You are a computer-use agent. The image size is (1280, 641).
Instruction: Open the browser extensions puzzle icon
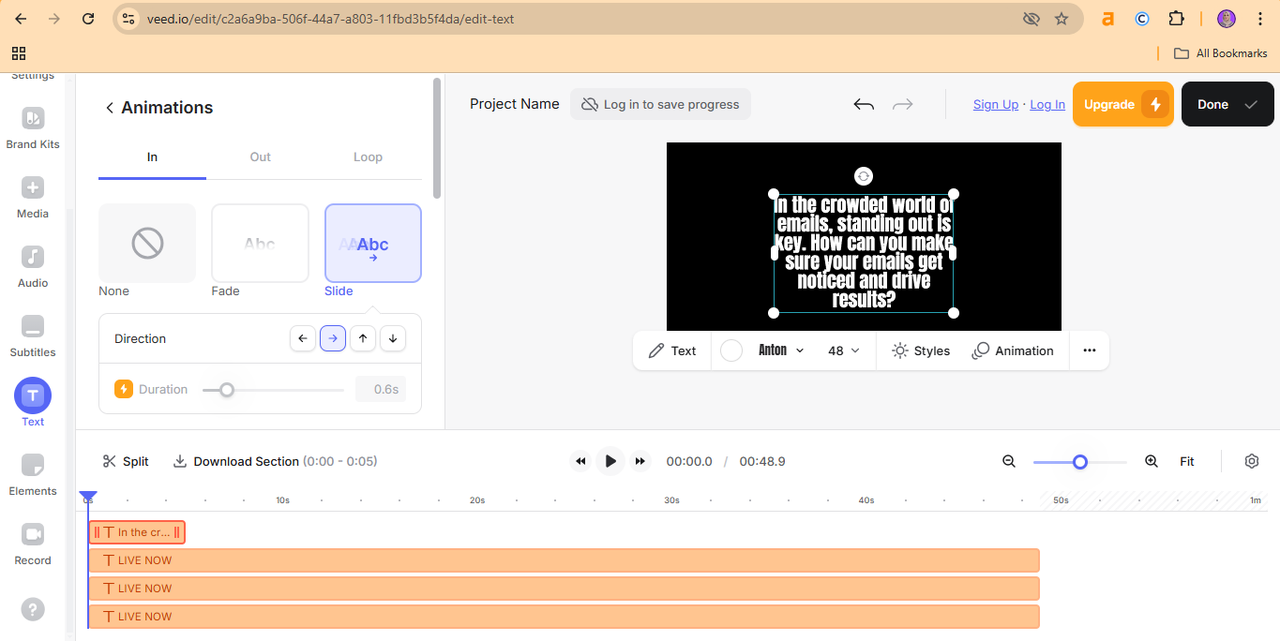pos(1176,19)
